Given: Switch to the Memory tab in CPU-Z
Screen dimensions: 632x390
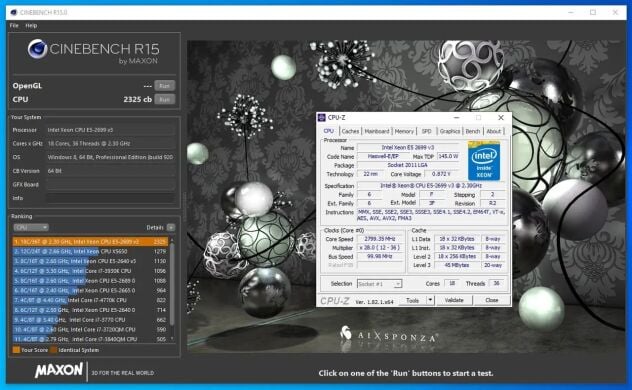Looking at the screenshot, I should [404, 131].
